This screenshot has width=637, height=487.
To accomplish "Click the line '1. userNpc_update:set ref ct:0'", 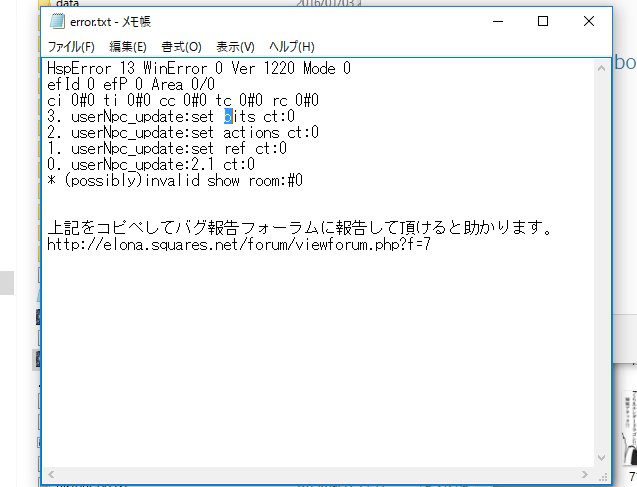I will (167, 148).
